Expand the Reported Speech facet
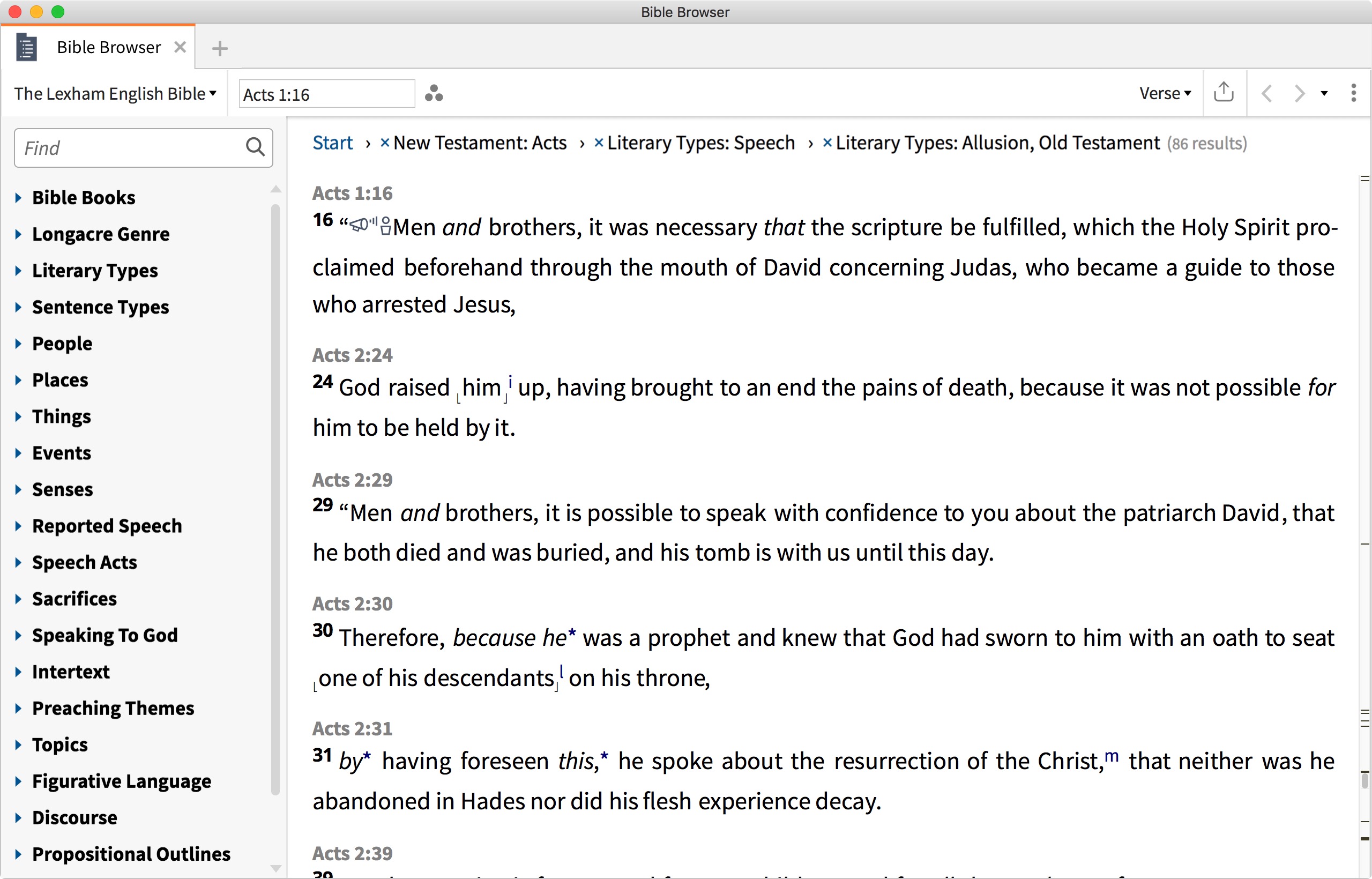Viewport: 1372px width, 879px height. (18, 526)
